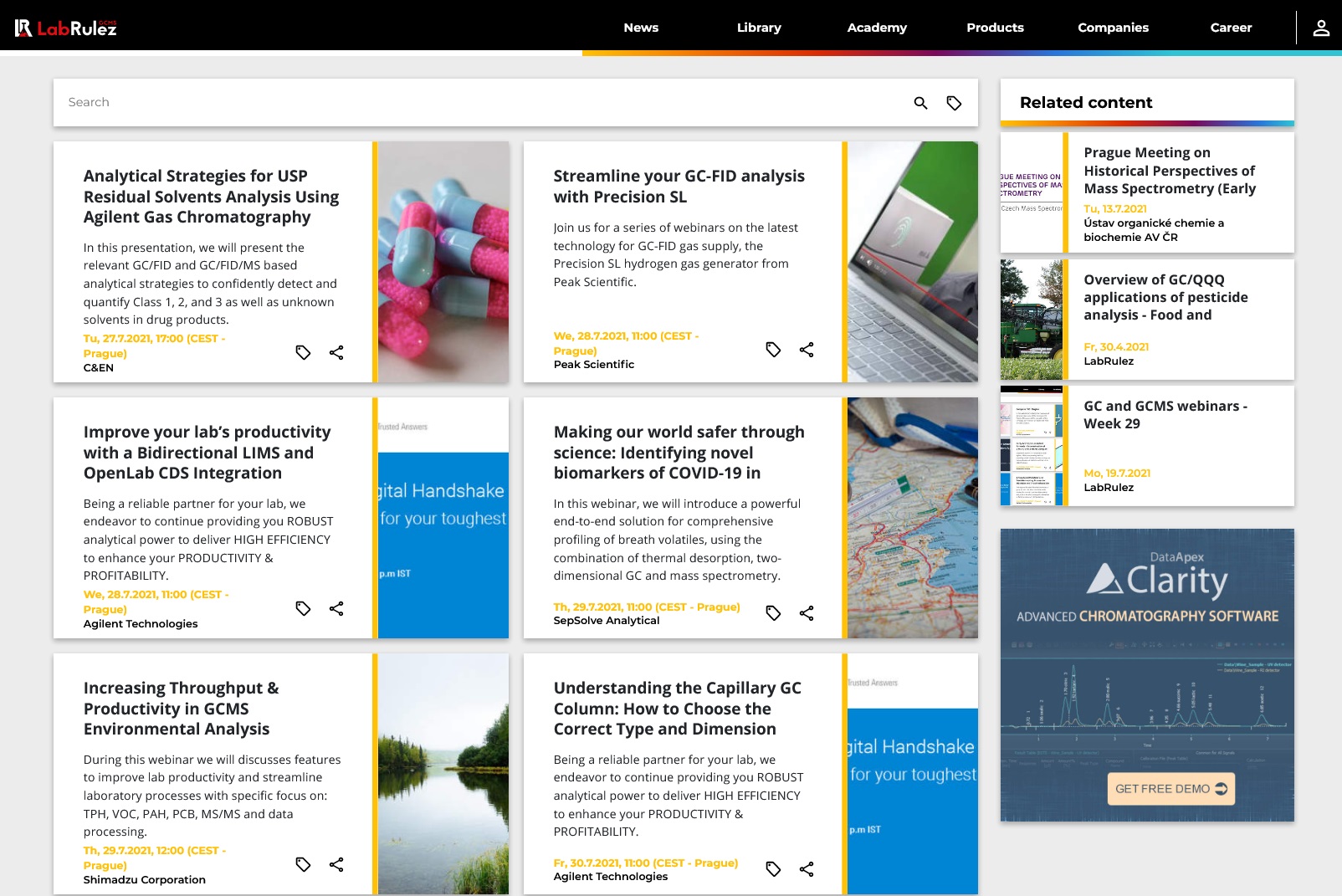
Task: Click the LabRulez logo
Action: pyautogui.click(x=66, y=28)
